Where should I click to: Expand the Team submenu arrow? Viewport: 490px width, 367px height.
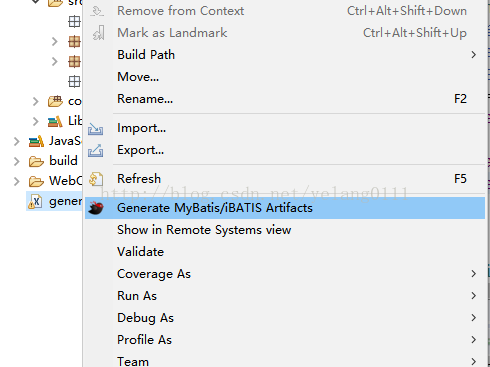pyautogui.click(x=474, y=361)
